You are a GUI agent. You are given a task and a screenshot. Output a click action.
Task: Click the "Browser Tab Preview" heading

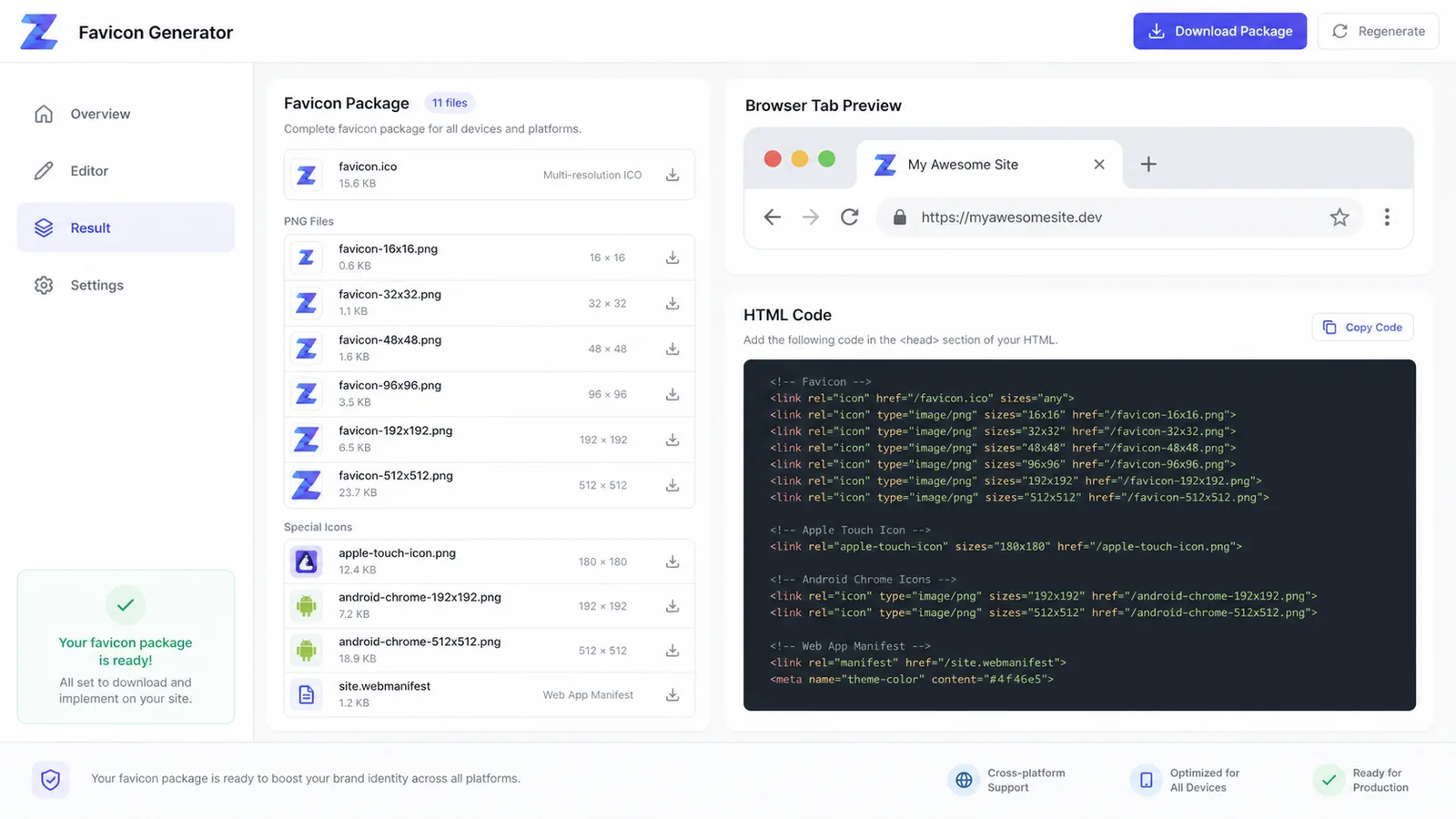pos(824,106)
